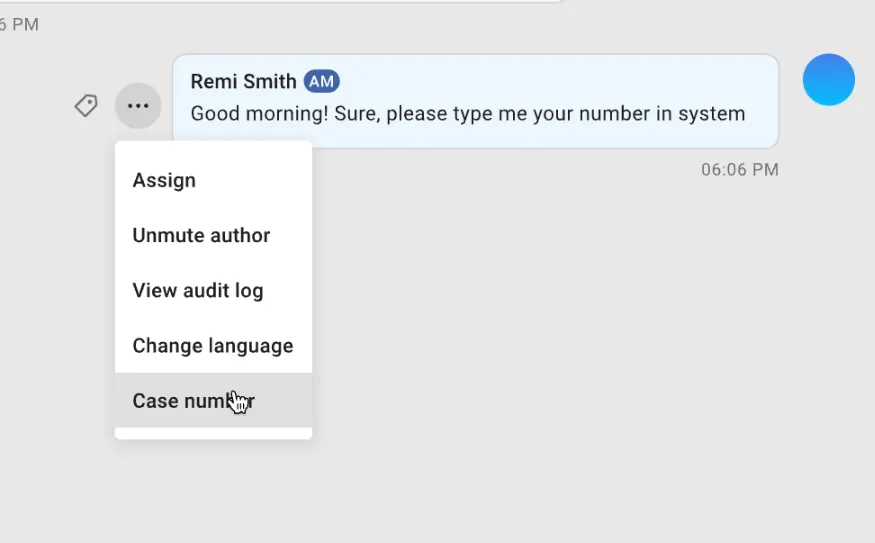Click blank space inside Remi Smith's message bubble
The height and width of the screenshot is (543, 875).
coord(560,82)
